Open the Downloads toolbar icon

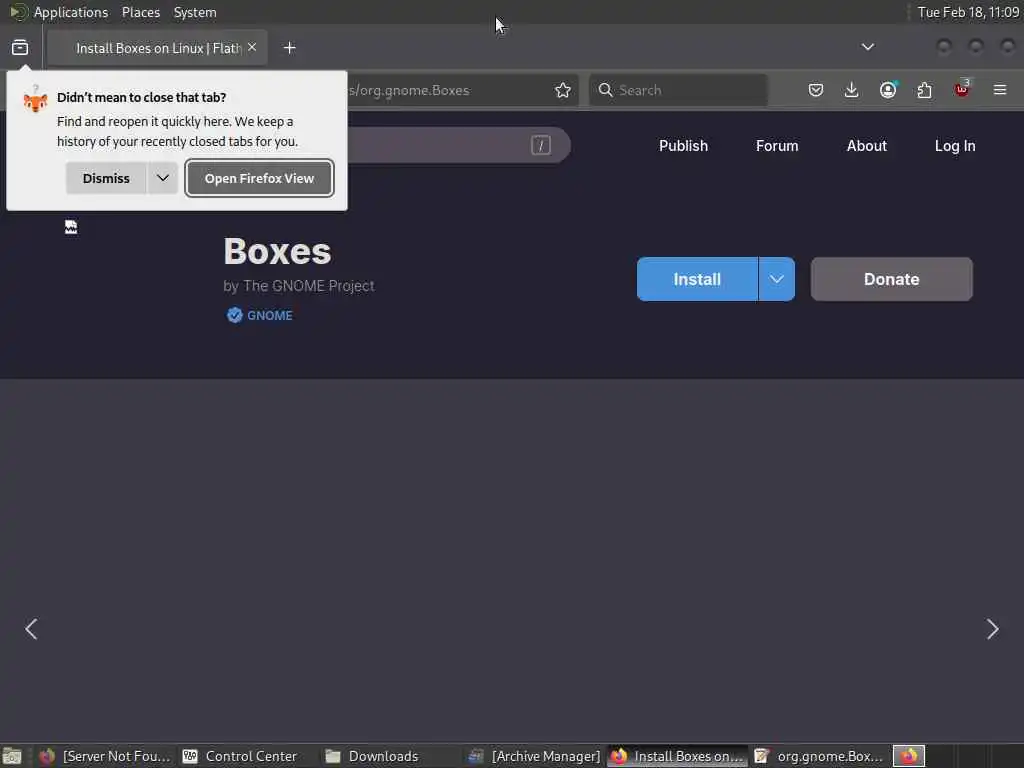[x=851, y=90]
